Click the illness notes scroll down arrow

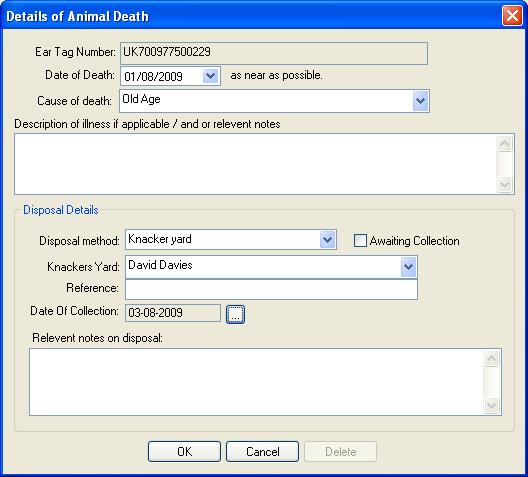point(504,184)
